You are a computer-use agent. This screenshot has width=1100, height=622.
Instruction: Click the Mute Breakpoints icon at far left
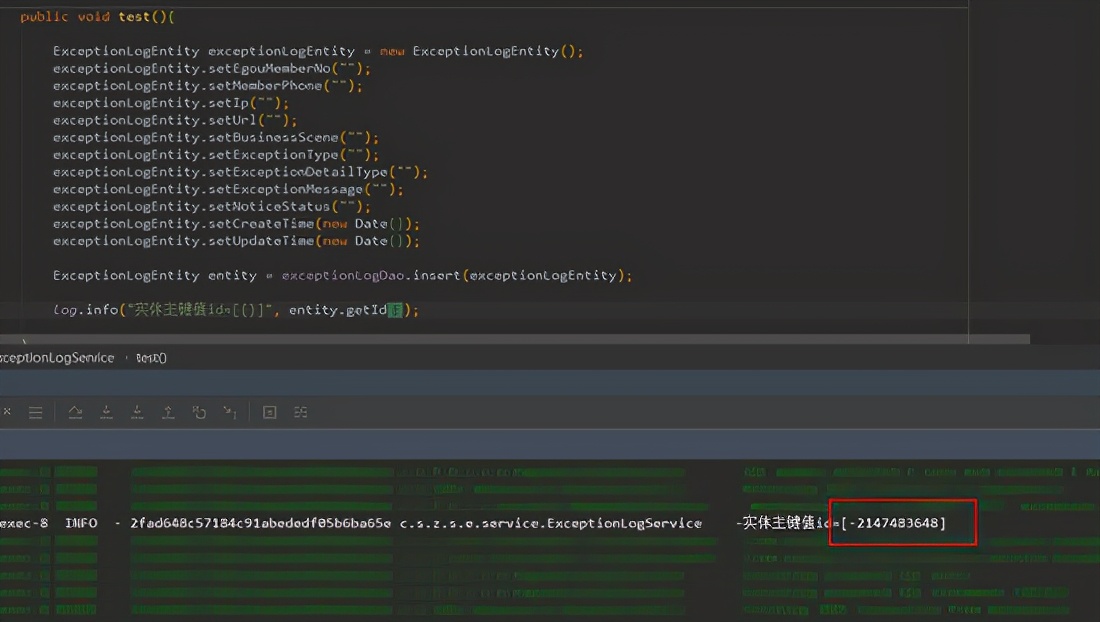tap(8, 411)
